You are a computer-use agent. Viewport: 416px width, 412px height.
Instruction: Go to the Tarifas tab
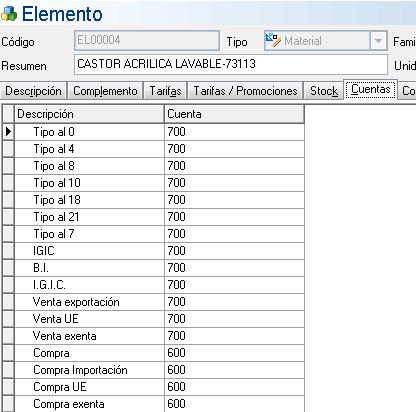pos(165,91)
